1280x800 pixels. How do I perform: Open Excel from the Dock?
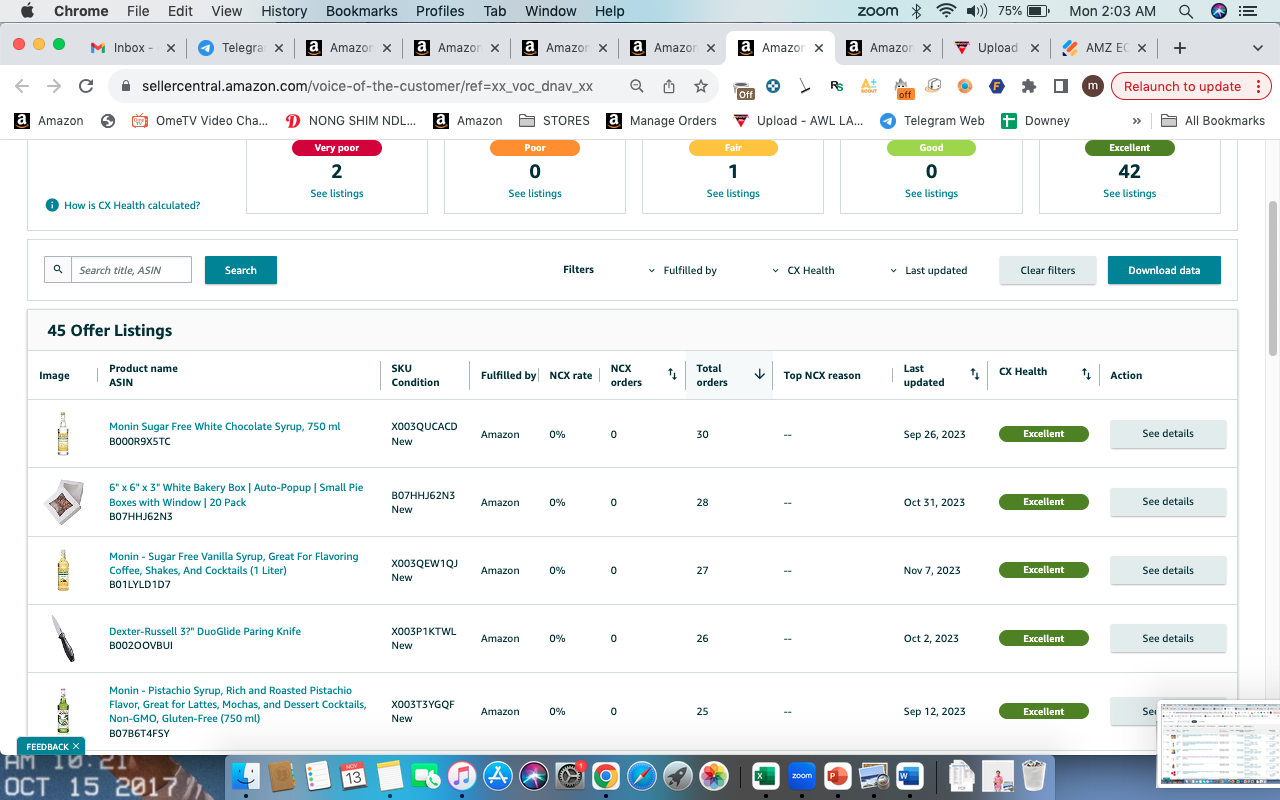point(766,776)
